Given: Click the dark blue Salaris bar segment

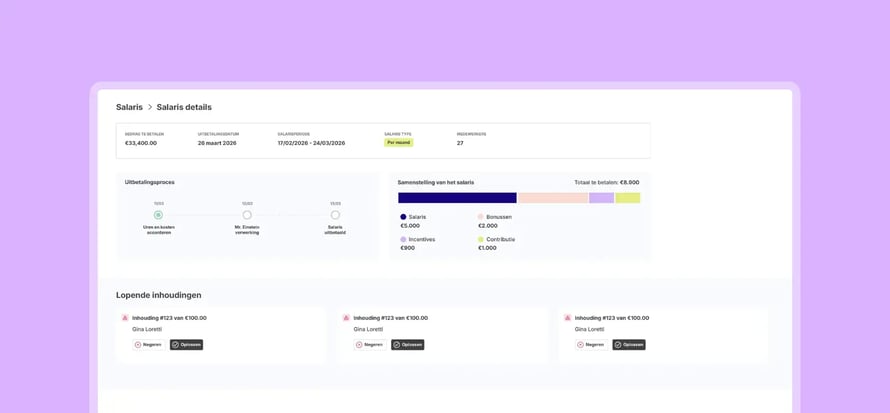Looking at the screenshot, I should tap(457, 198).
